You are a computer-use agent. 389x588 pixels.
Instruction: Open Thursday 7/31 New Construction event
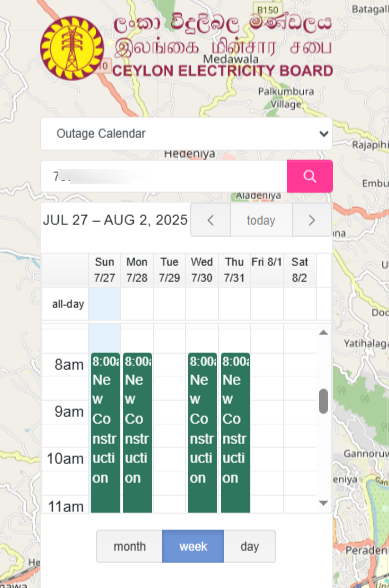[235, 432]
